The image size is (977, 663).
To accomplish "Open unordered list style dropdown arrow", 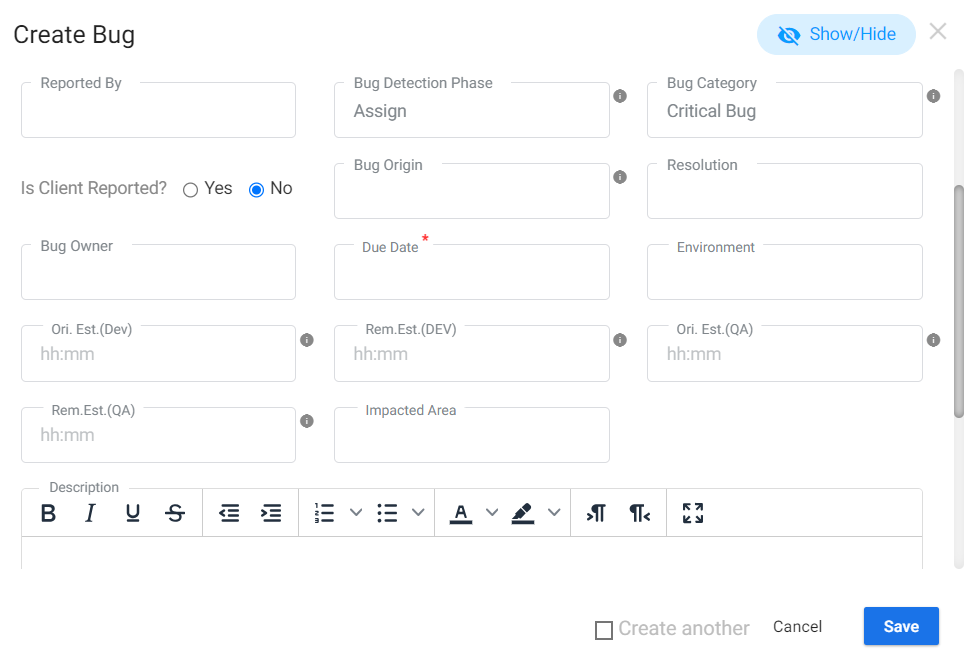I will tap(418, 513).
